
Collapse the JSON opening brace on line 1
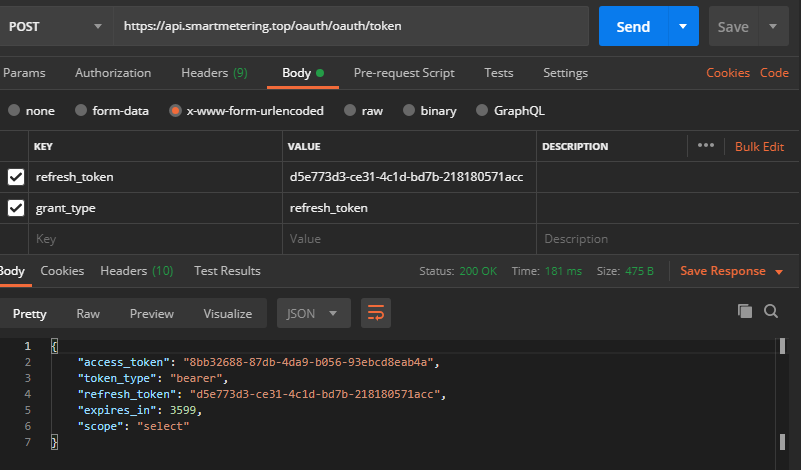[x=54, y=346]
